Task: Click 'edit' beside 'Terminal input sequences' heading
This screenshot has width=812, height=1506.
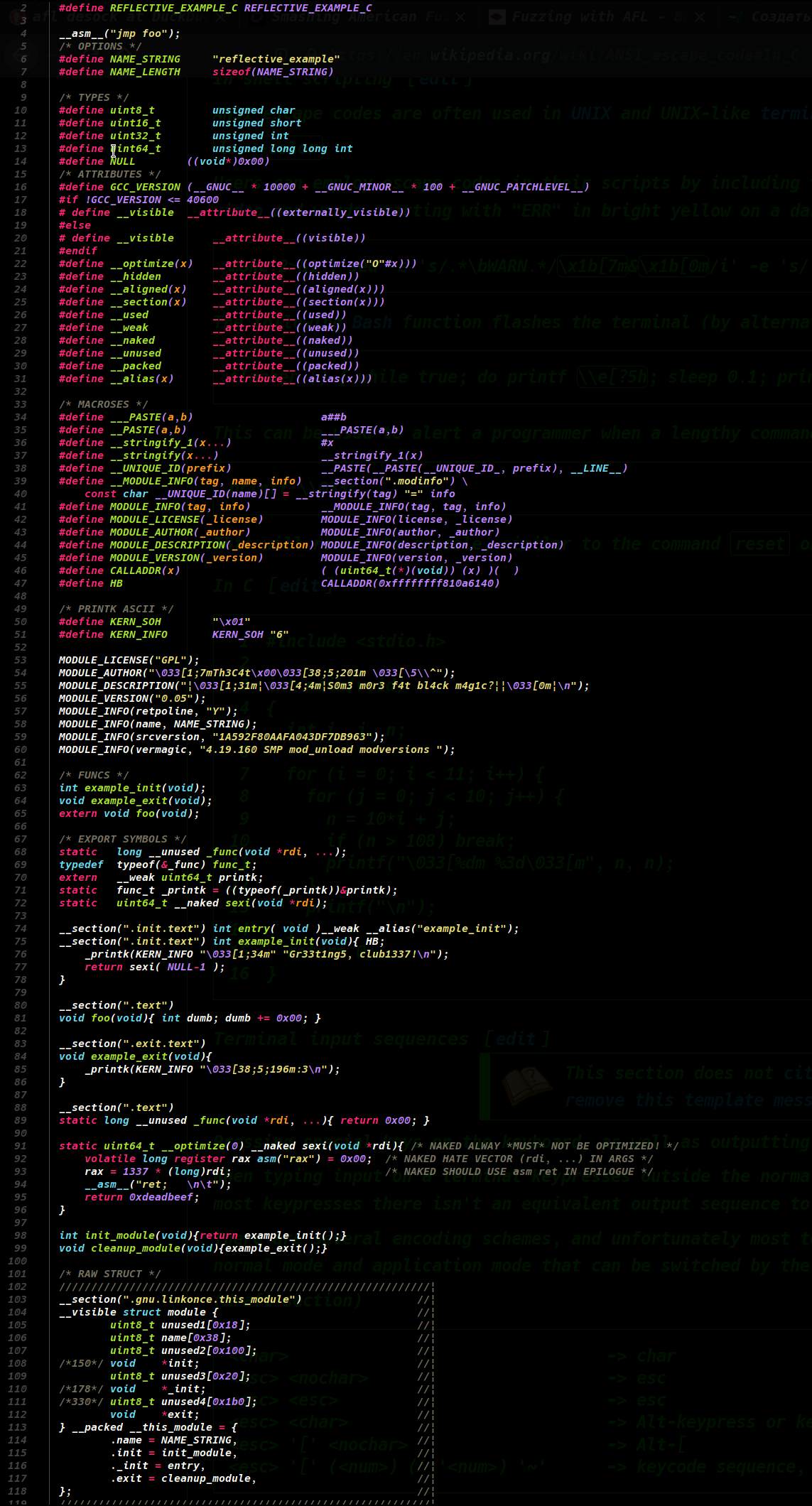Action: click(516, 1039)
